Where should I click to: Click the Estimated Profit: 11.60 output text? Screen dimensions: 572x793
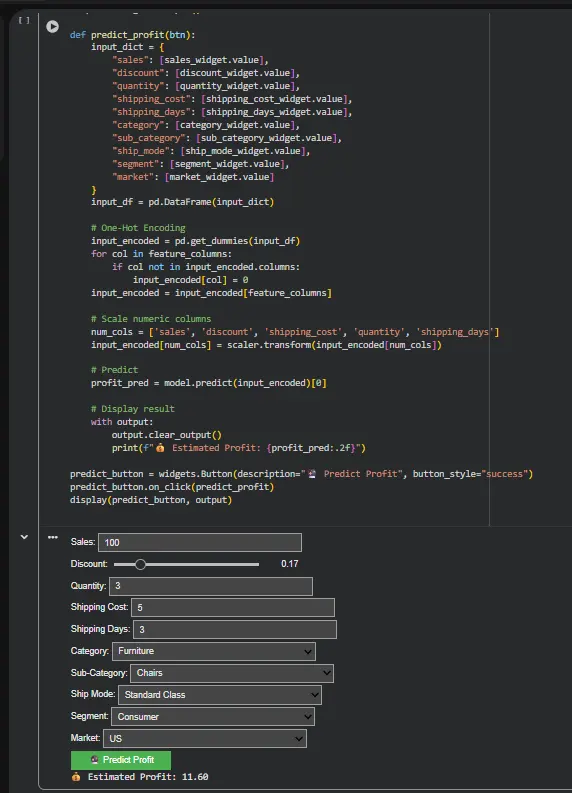[148, 776]
